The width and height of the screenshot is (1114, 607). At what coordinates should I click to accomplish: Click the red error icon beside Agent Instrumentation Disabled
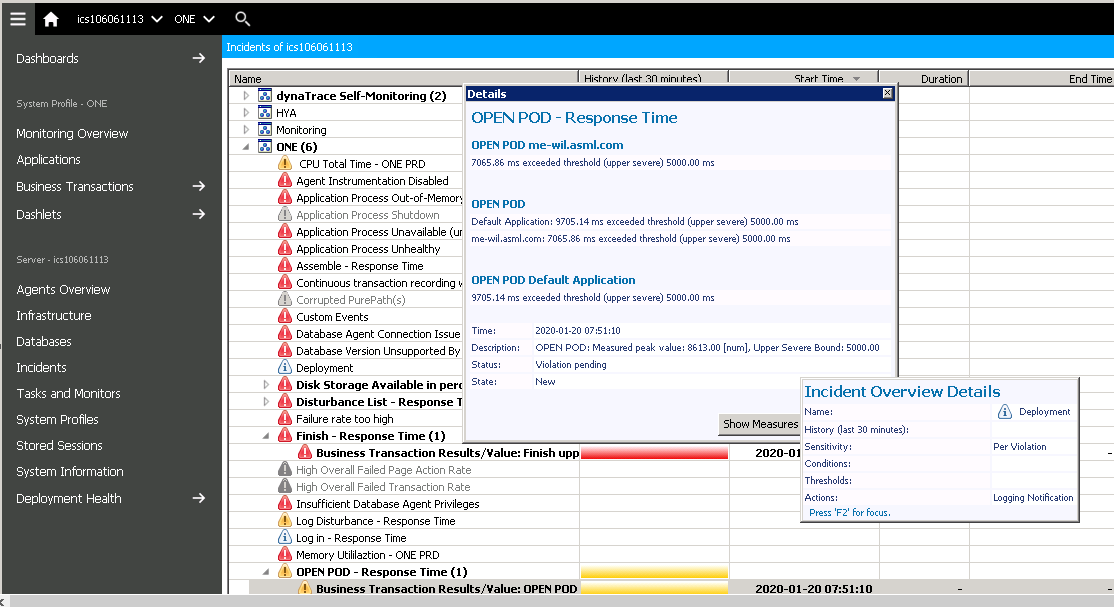tap(285, 181)
